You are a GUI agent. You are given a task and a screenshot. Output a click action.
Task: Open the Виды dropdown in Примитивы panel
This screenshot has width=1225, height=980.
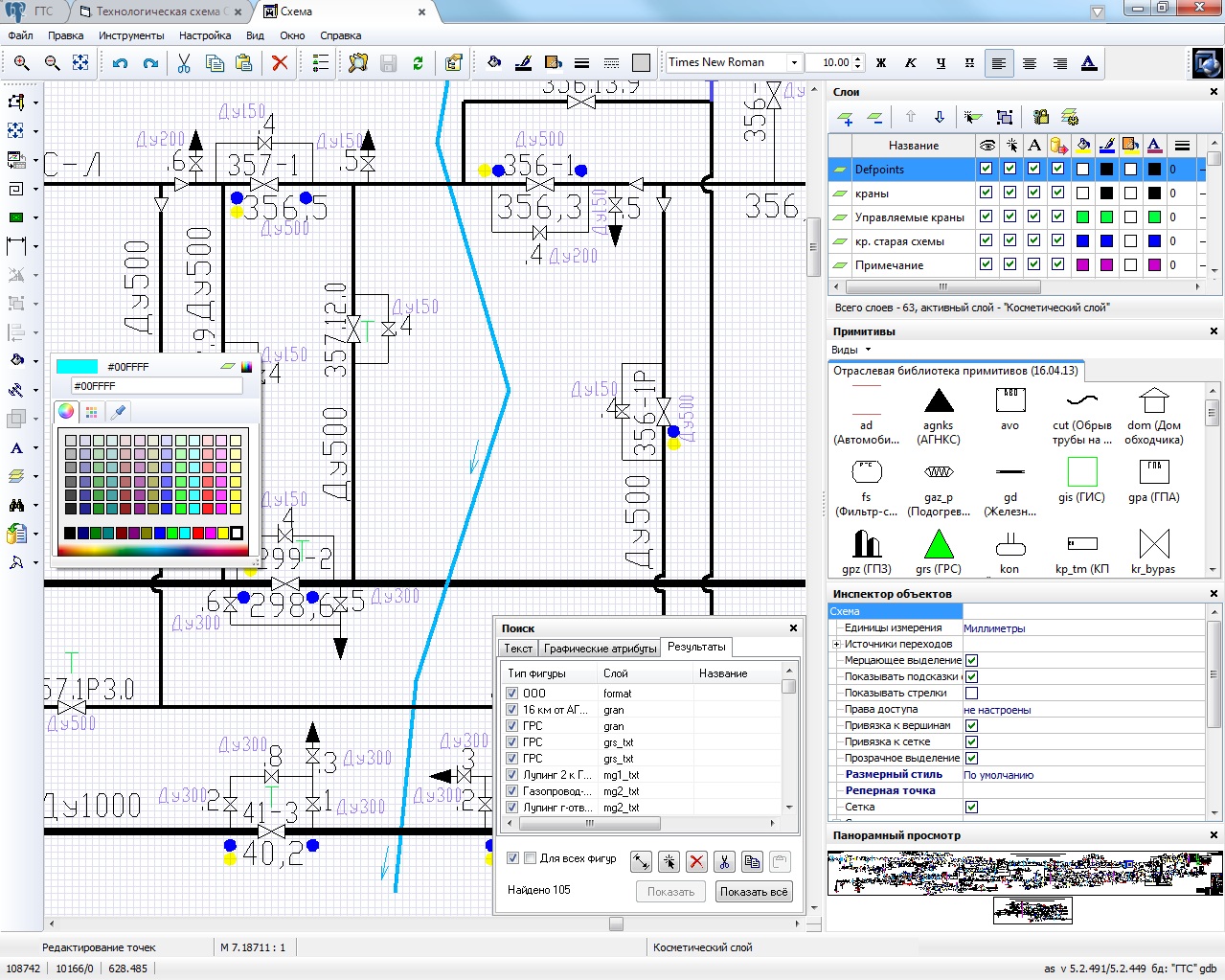[851, 350]
